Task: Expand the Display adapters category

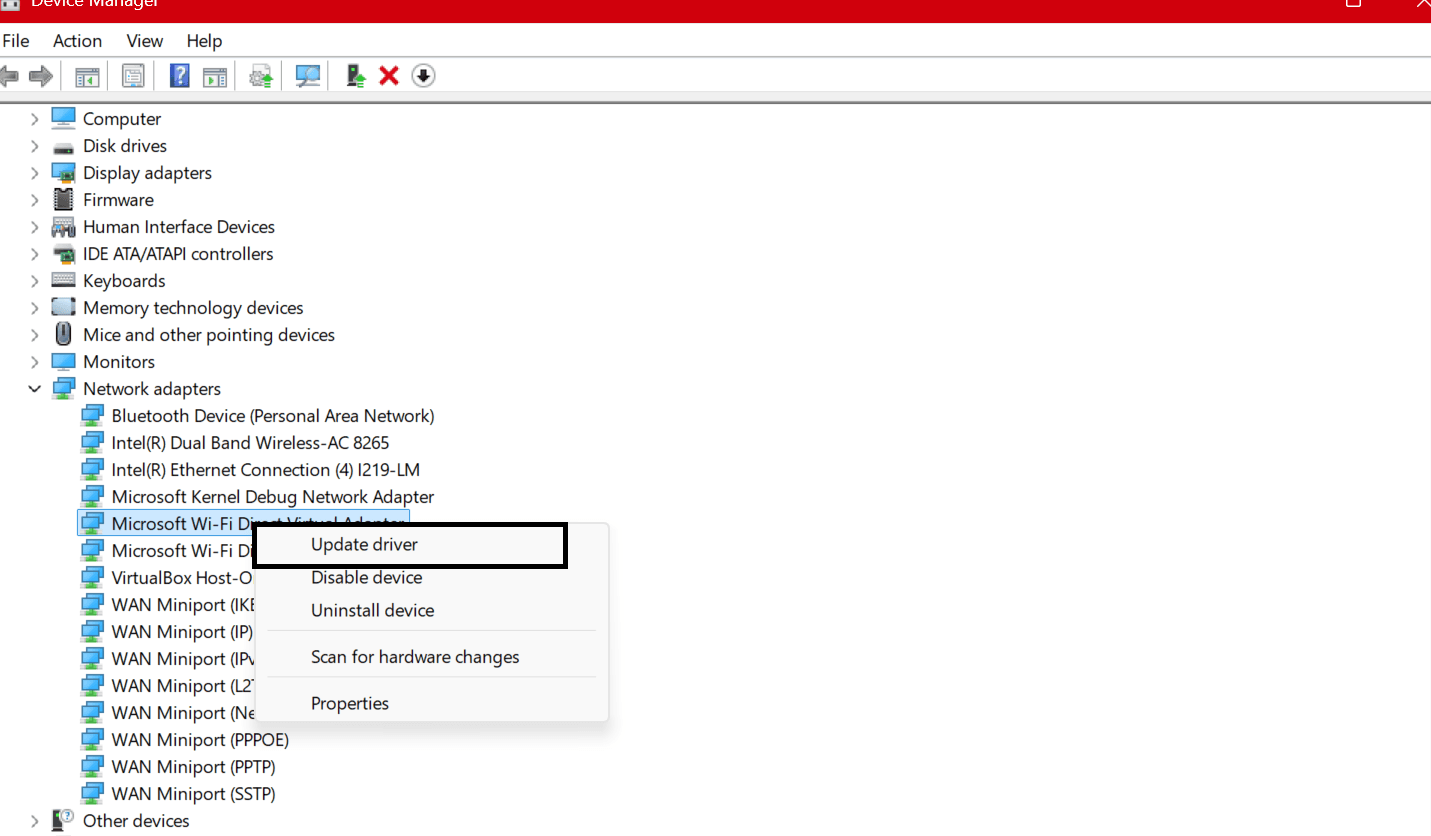Action: click(35, 172)
